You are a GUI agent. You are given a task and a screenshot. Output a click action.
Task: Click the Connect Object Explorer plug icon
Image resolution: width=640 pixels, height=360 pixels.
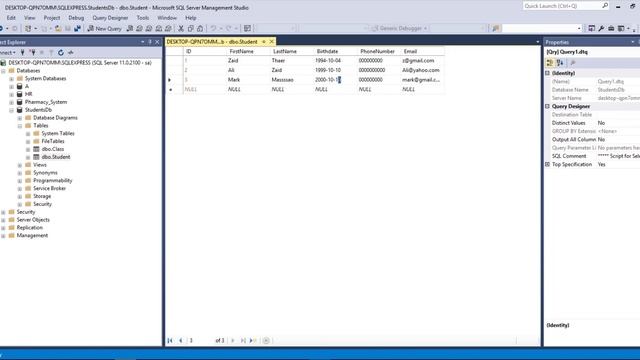22,53
